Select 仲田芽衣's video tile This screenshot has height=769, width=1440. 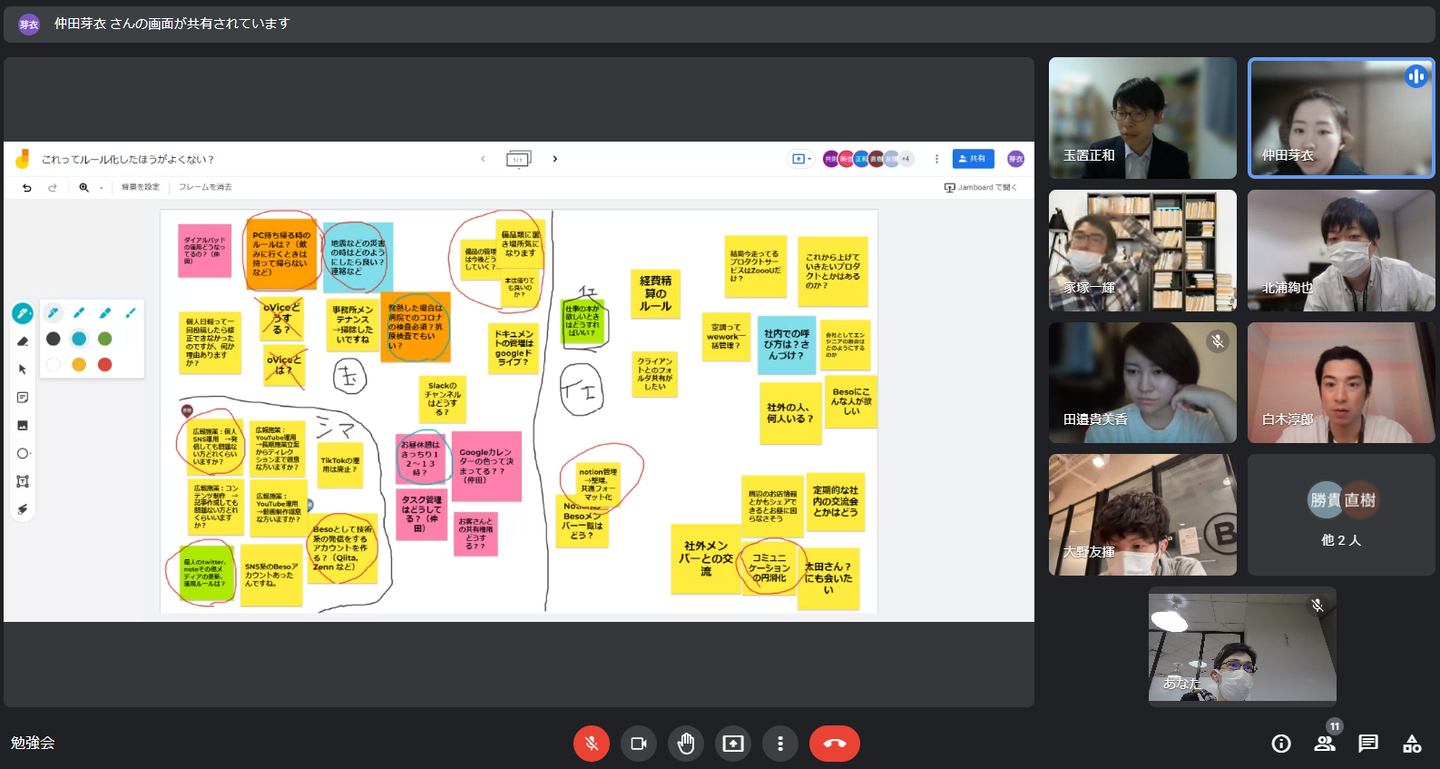(1341, 118)
